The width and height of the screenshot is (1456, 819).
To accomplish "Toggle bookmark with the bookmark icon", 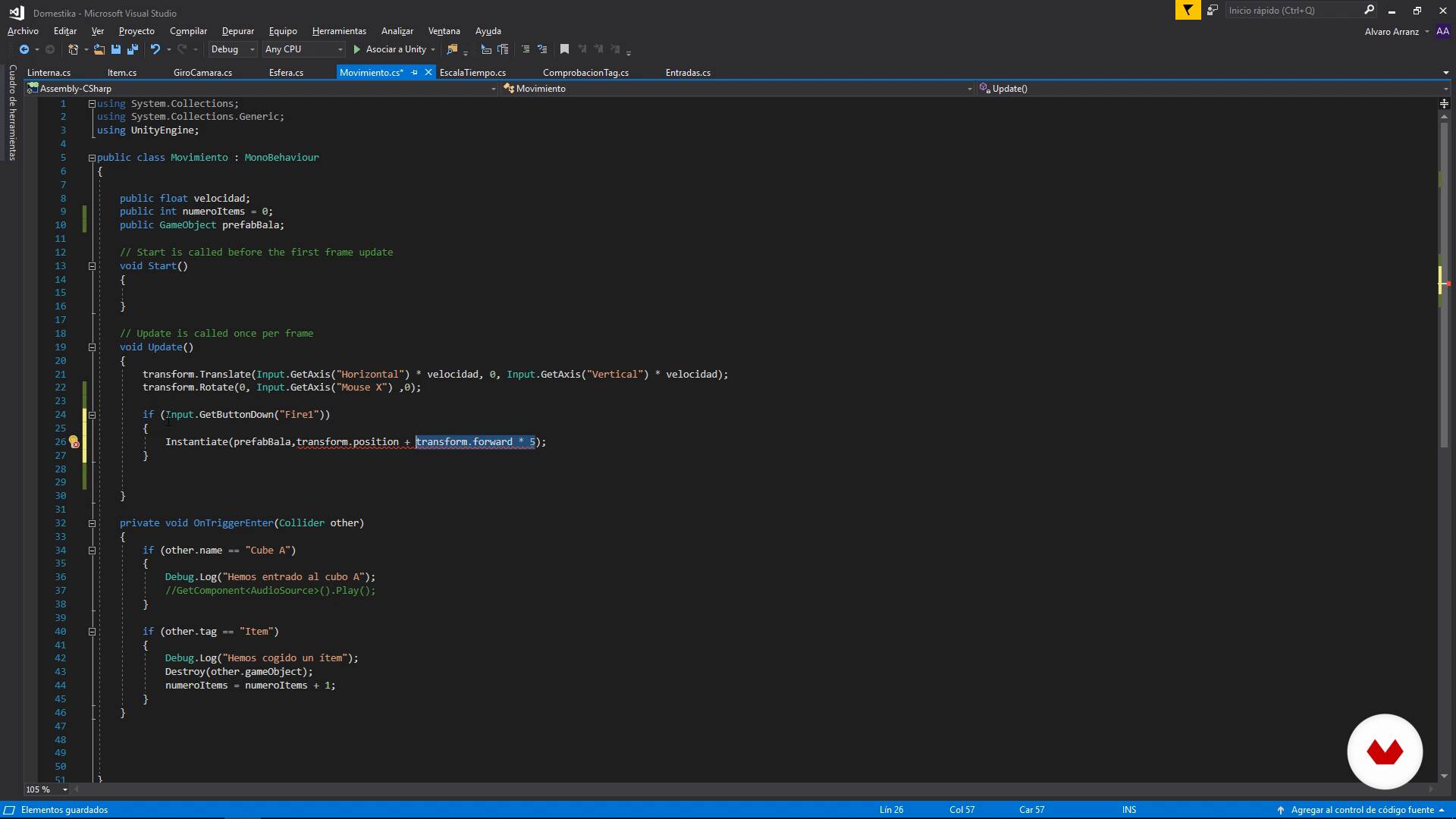I will [564, 49].
